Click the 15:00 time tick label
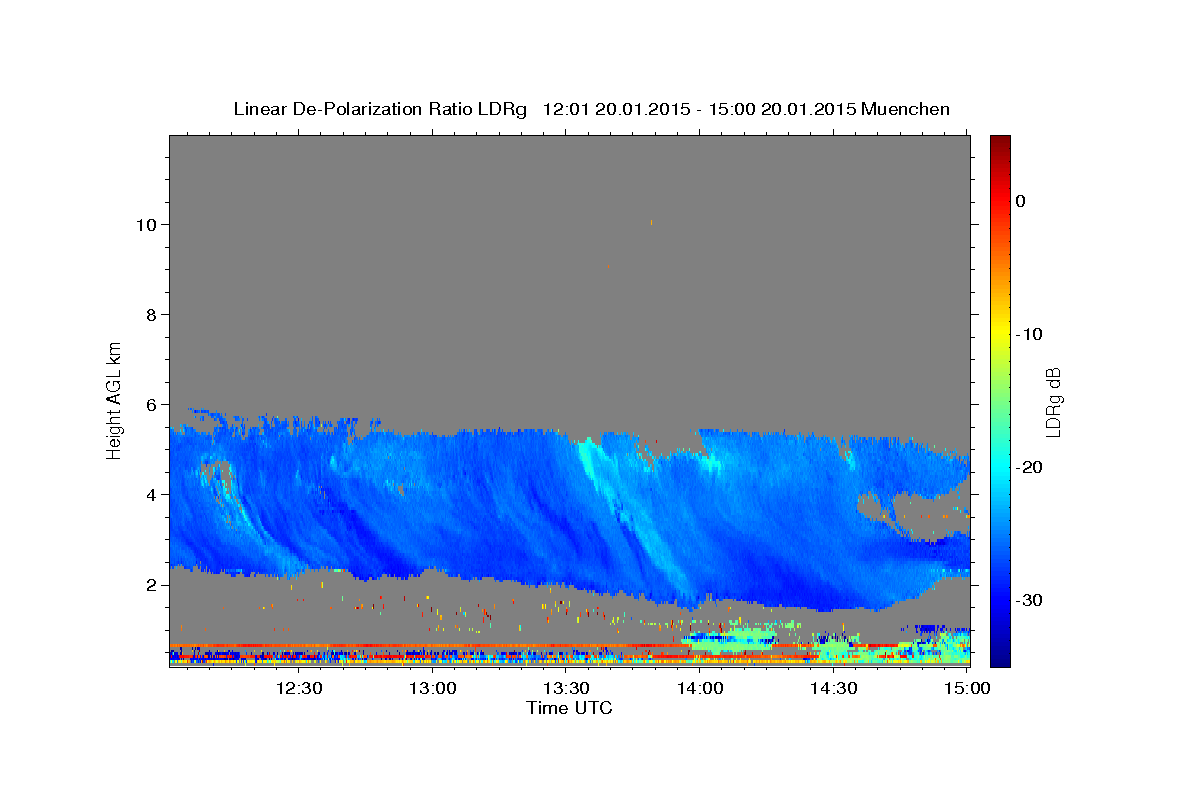 click(x=967, y=688)
